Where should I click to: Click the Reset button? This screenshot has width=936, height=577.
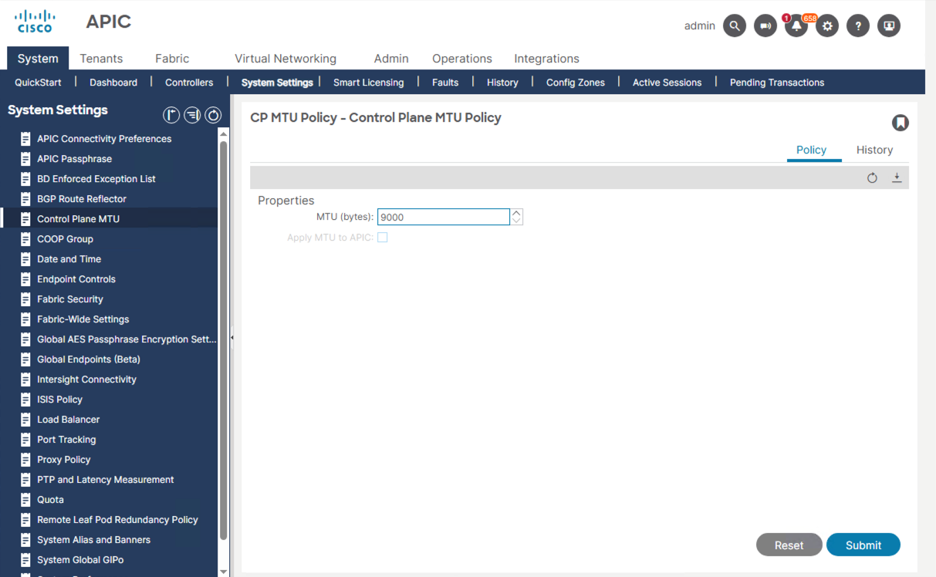point(789,545)
